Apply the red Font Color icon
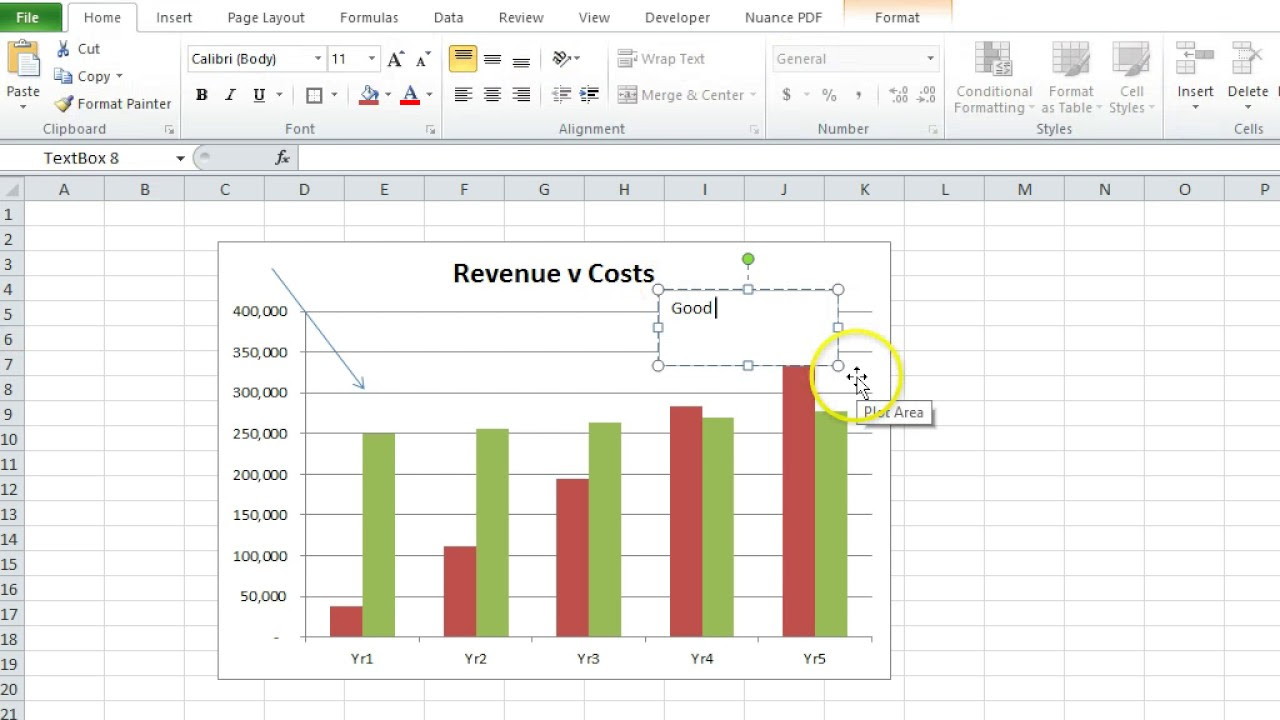The image size is (1280, 720). click(410, 95)
